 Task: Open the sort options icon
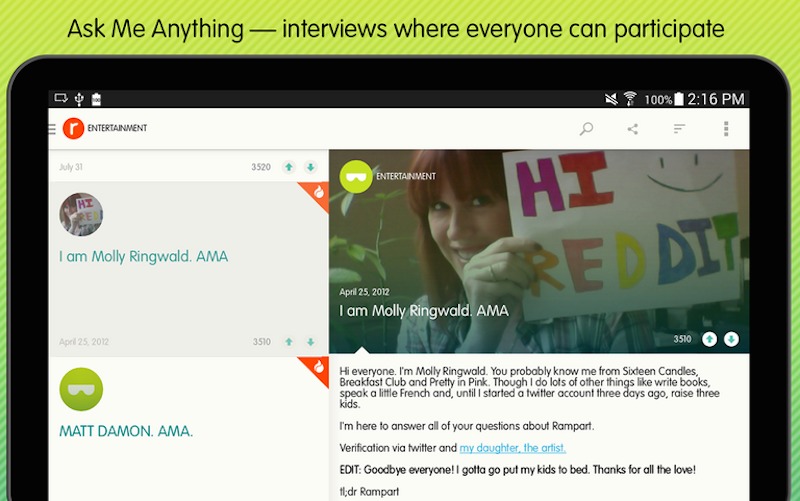[679, 129]
